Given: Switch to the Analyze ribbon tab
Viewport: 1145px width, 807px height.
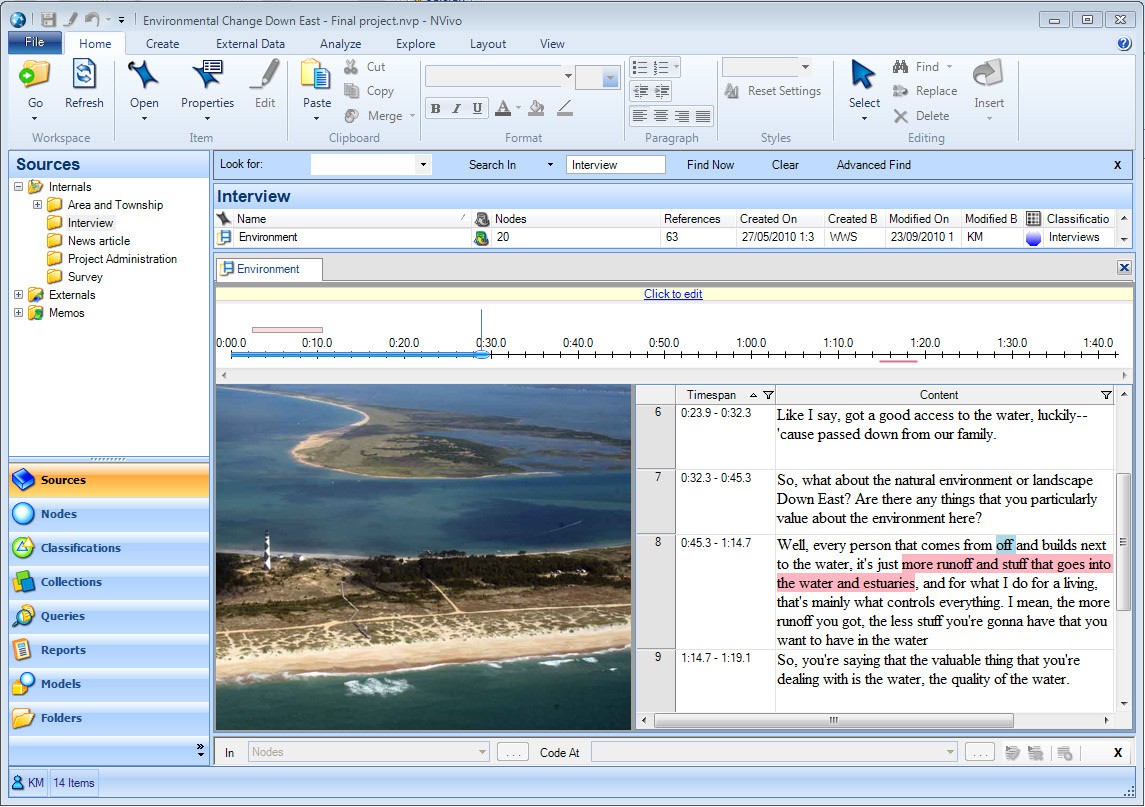Looking at the screenshot, I should 340,43.
